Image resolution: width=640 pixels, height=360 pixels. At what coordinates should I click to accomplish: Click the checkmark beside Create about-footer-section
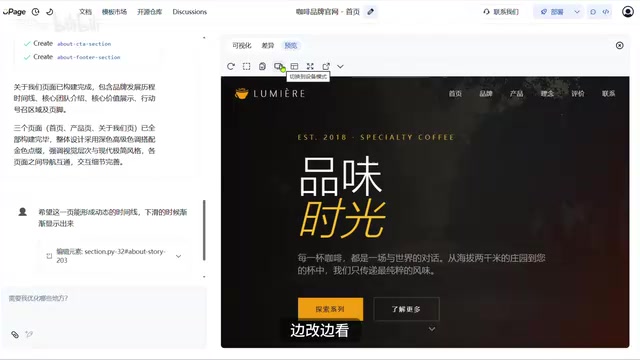pyautogui.click(x=27, y=57)
